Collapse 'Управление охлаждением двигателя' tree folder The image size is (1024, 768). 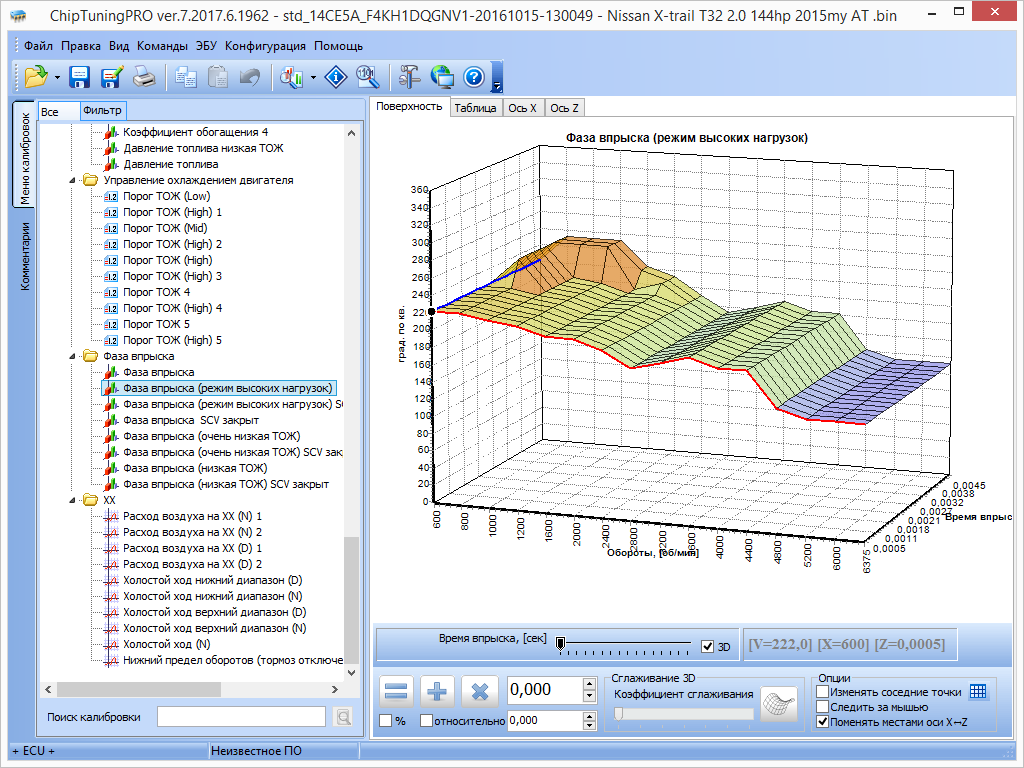pyautogui.click(x=74, y=180)
